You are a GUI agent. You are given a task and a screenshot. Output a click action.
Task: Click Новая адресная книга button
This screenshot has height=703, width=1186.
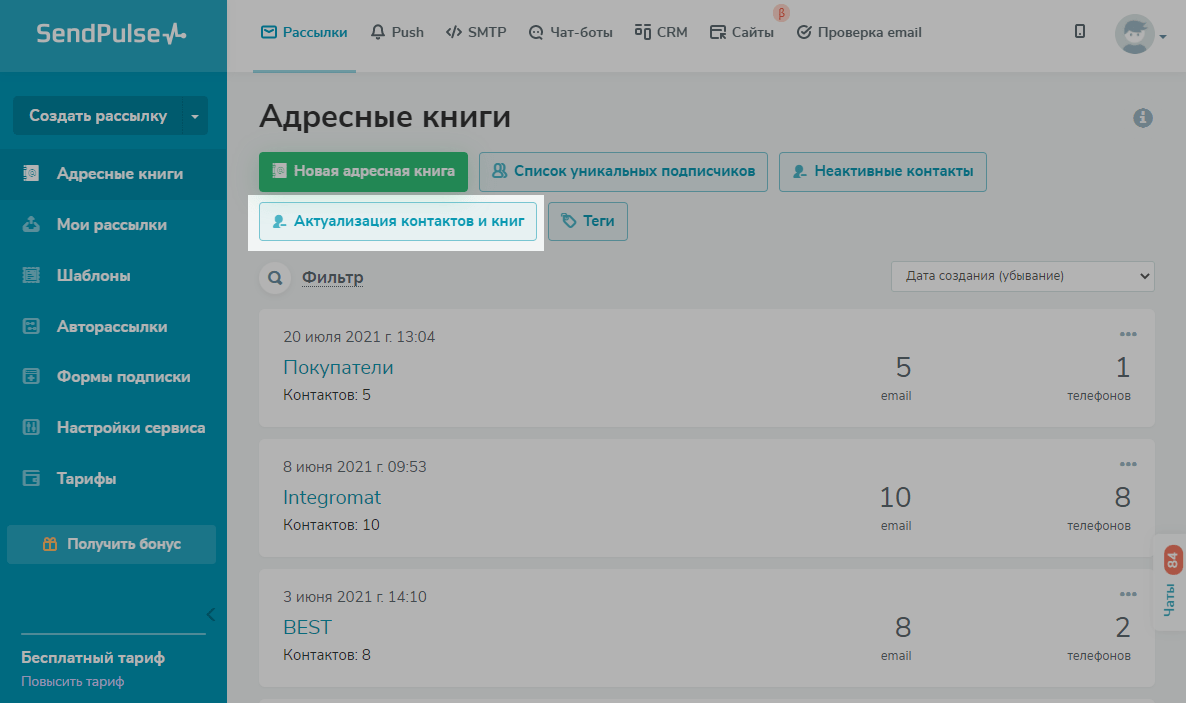click(363, 171)
